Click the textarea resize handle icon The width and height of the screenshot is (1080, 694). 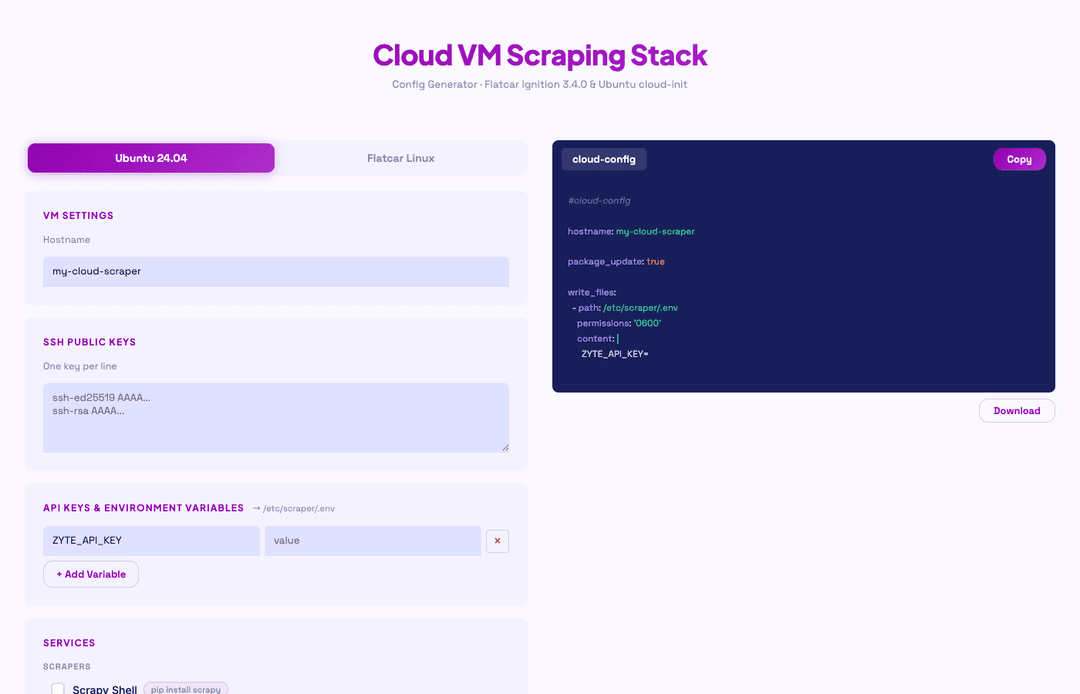(505, 448)
